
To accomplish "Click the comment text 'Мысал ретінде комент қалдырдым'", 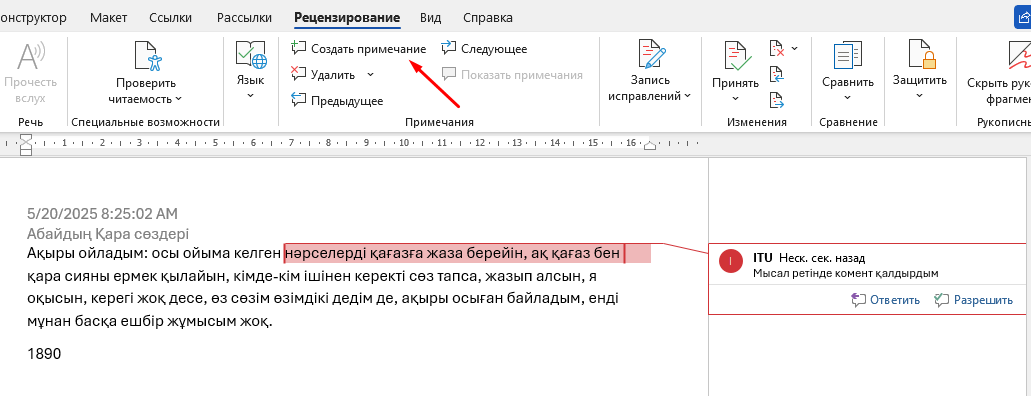I will click(846, 273).
